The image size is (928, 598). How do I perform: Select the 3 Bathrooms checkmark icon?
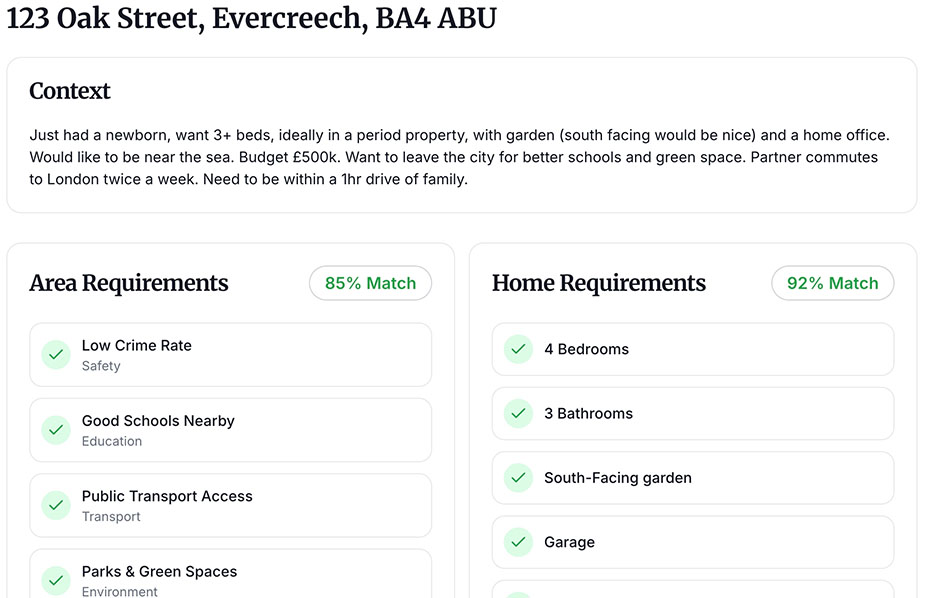(x=518, y=413)
